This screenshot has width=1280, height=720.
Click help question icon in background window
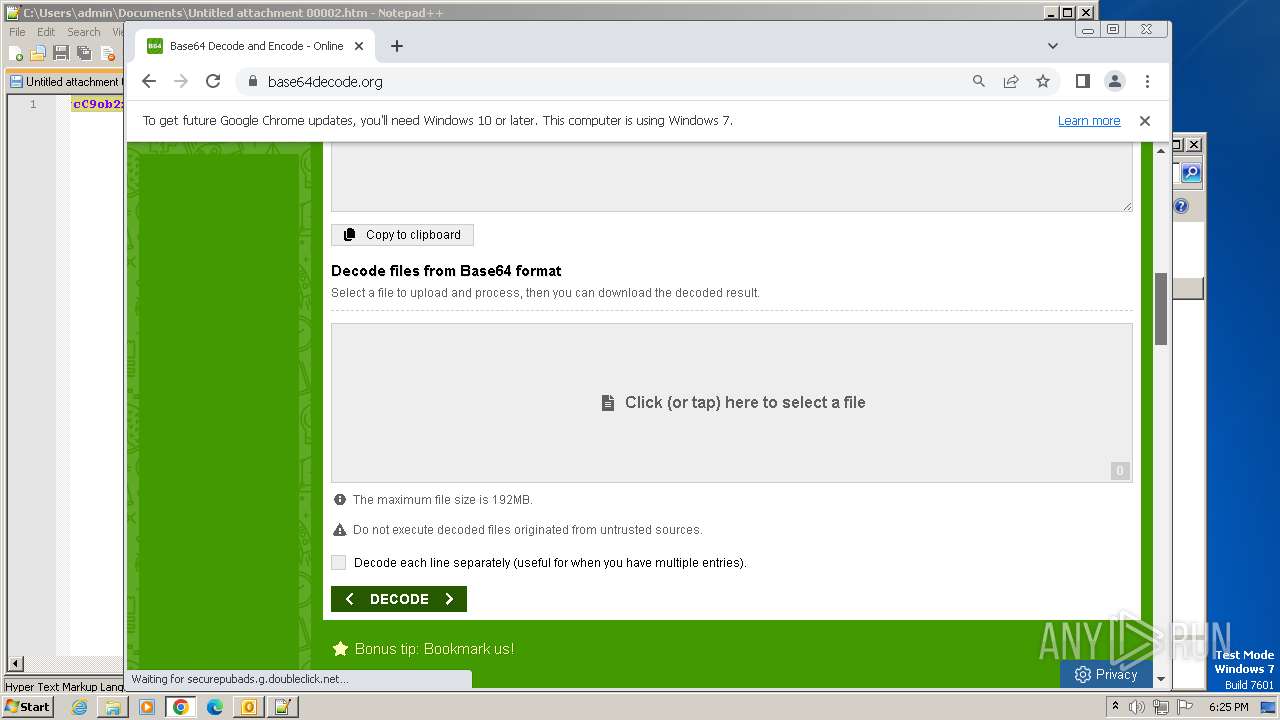pyautogui.click(x=1181, y=207)
